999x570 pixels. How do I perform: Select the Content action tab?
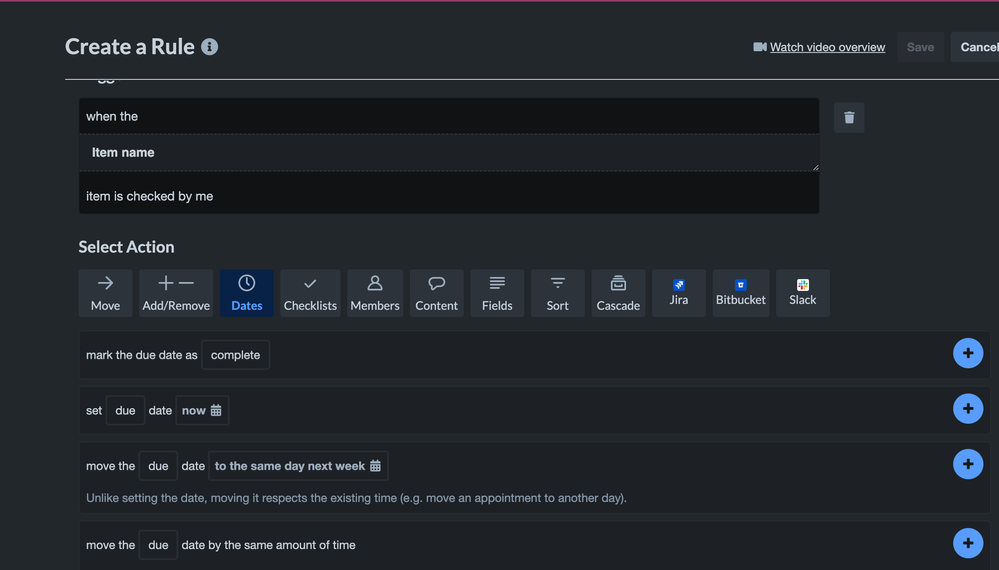click(436, 293)
